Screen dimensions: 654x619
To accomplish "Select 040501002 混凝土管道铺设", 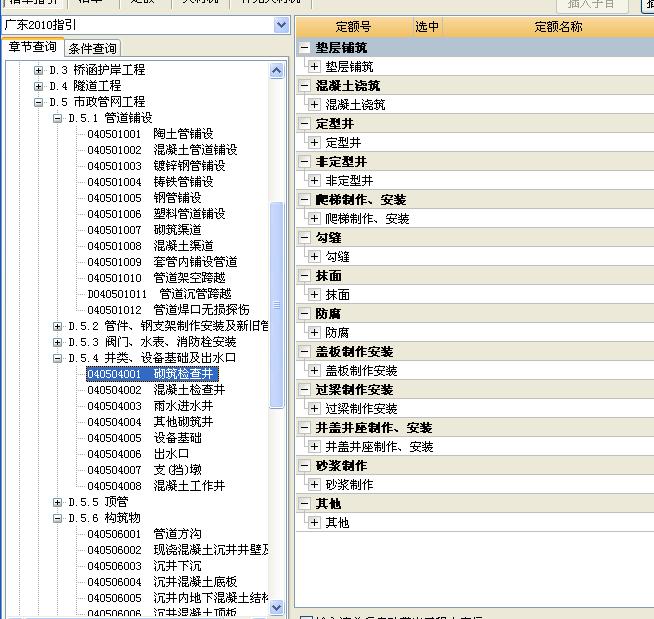I will (x=162, y=150).
